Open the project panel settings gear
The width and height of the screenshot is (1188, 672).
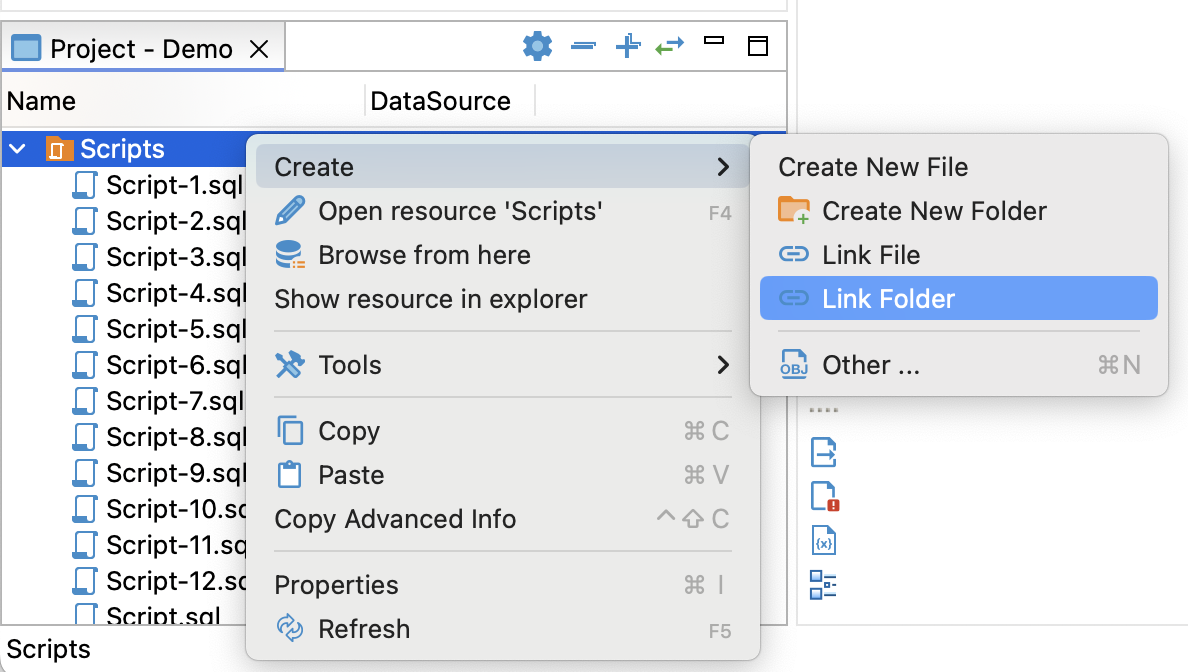(537, 46)
